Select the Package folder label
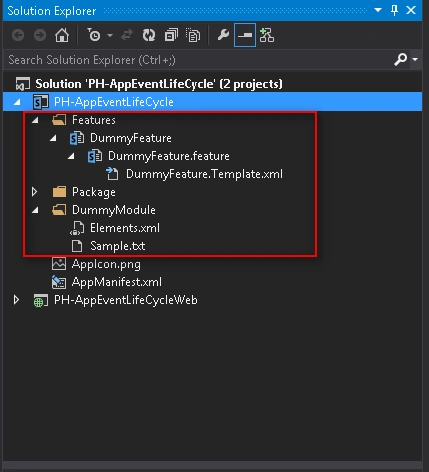This screenshot has height=472, width=429. (x=94, y=192)
